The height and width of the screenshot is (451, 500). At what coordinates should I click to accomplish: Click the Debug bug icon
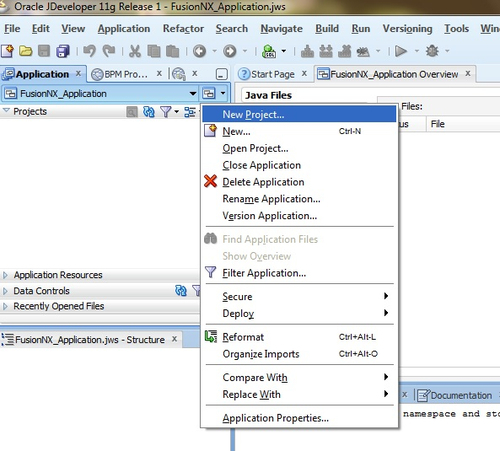click(x=432, y=51)
